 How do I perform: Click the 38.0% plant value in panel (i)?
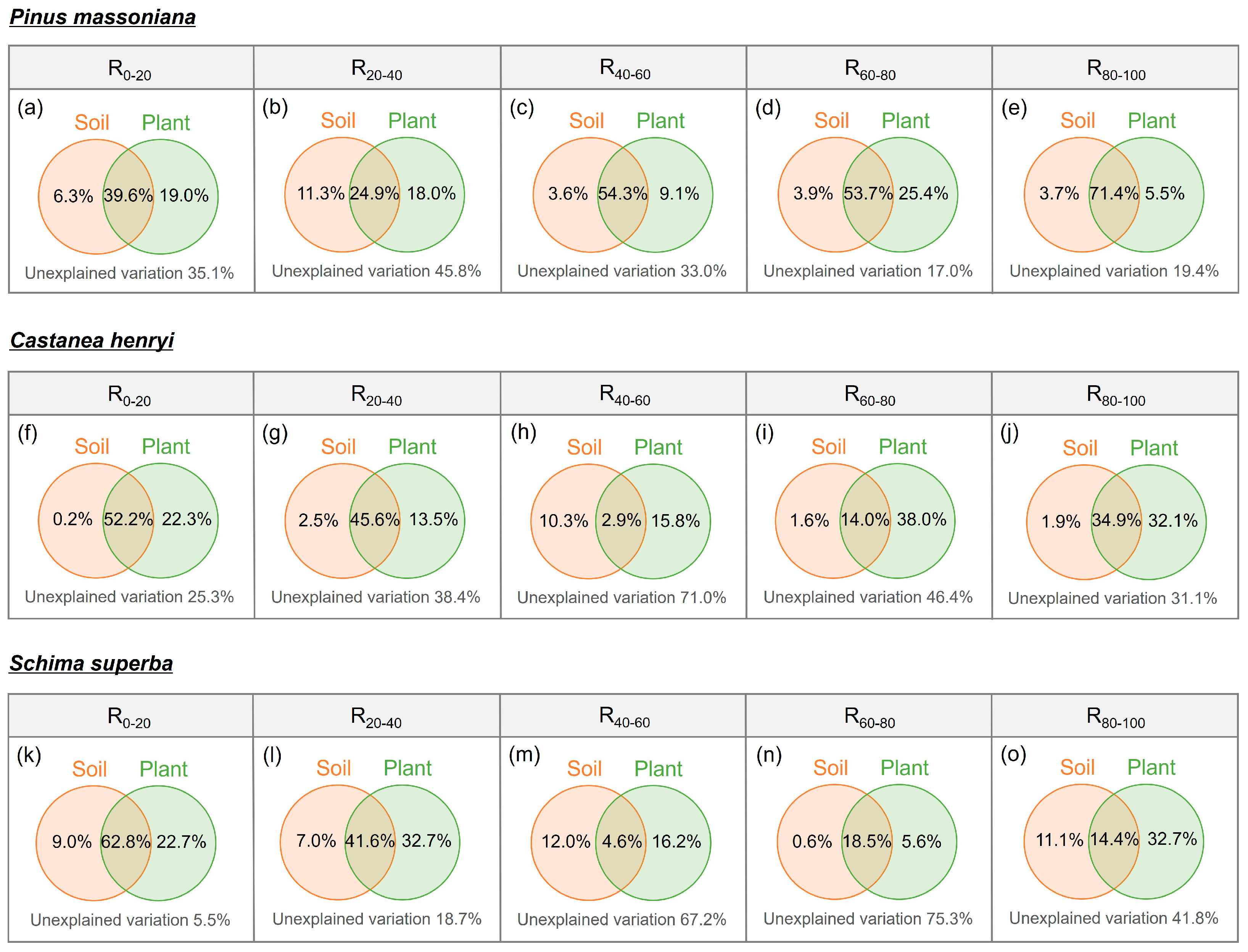[x=921, y=519]
